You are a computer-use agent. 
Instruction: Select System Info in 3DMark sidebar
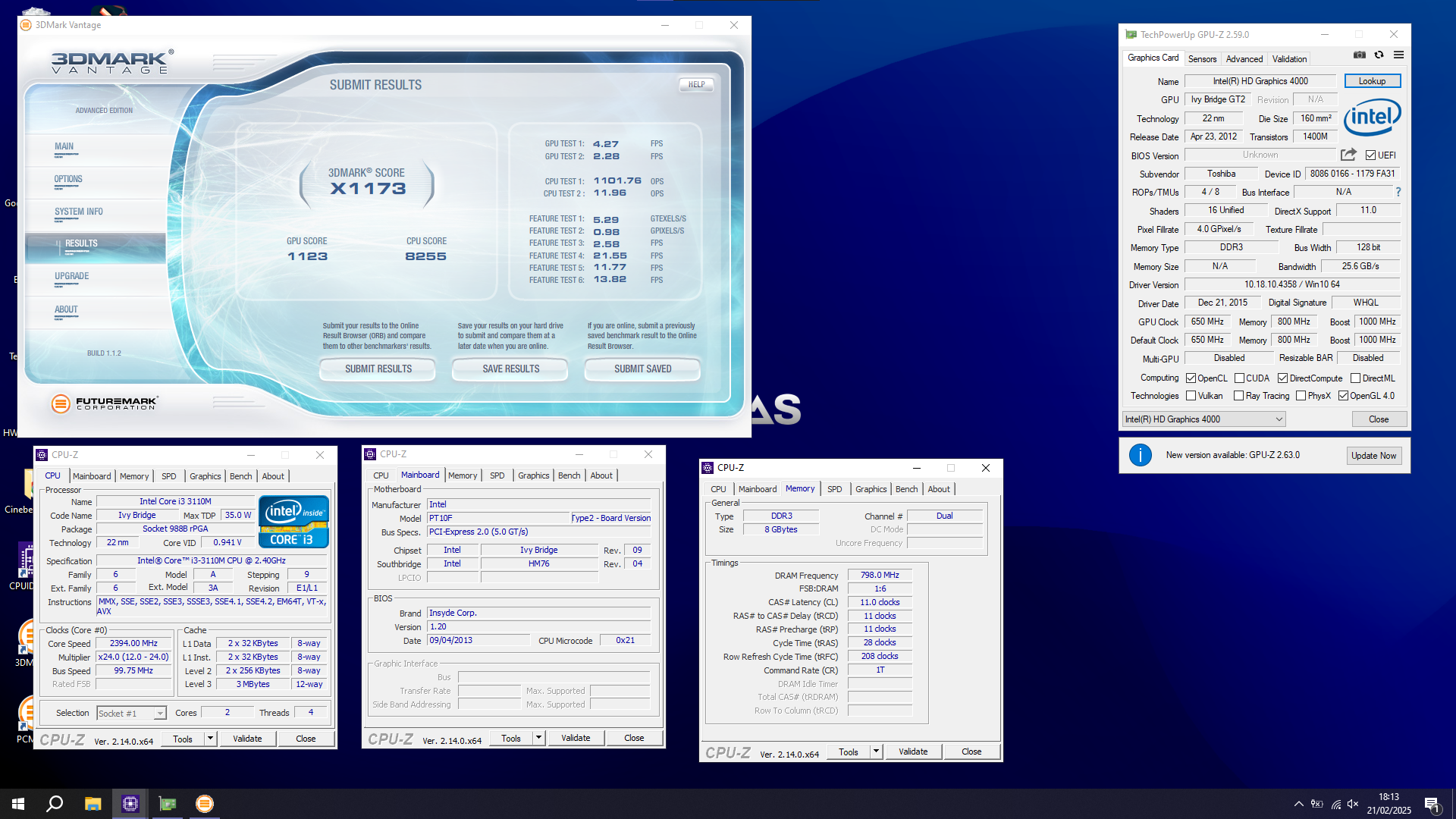coord(79,212)
